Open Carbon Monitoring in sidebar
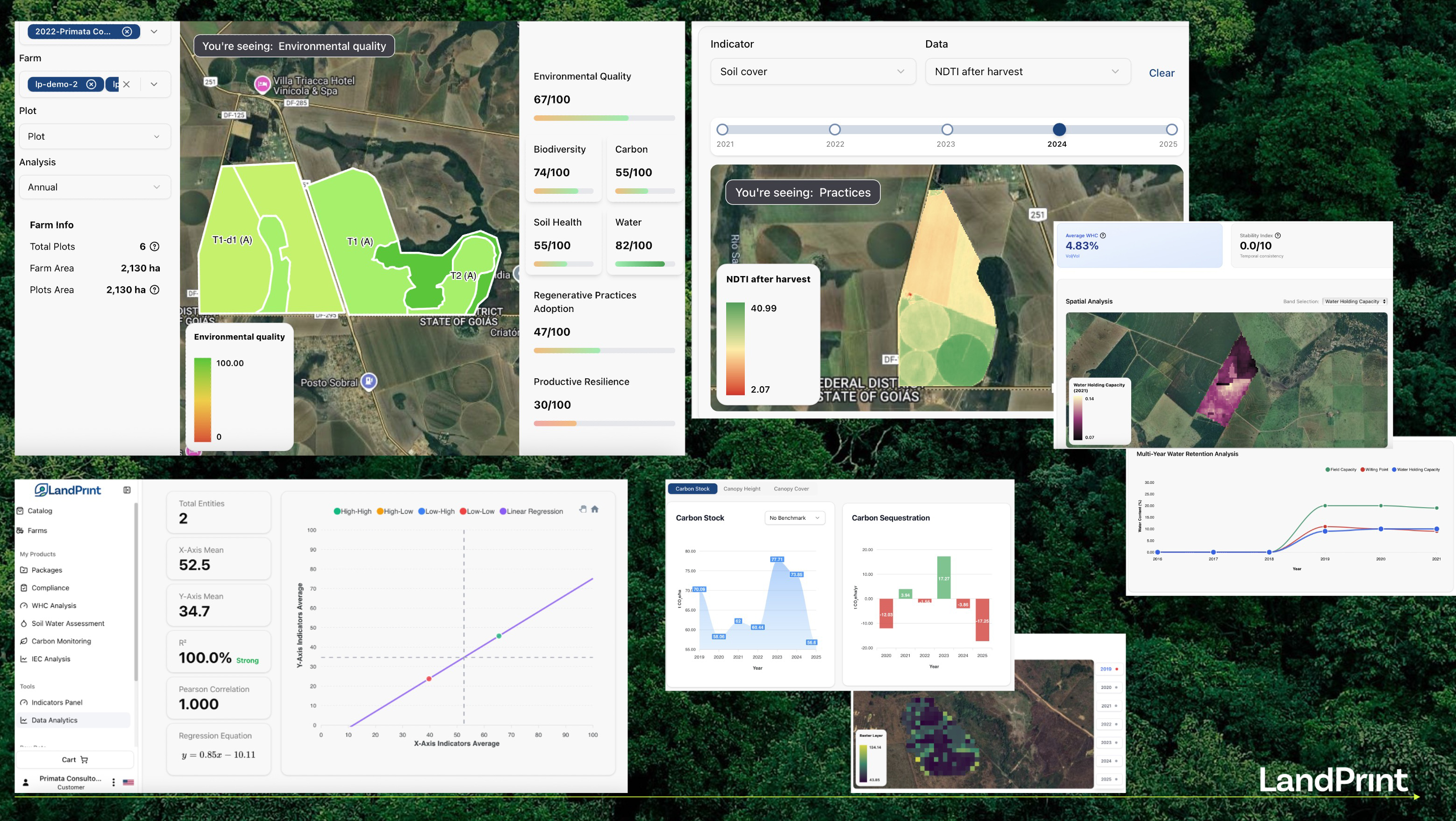 coord(61,641)
